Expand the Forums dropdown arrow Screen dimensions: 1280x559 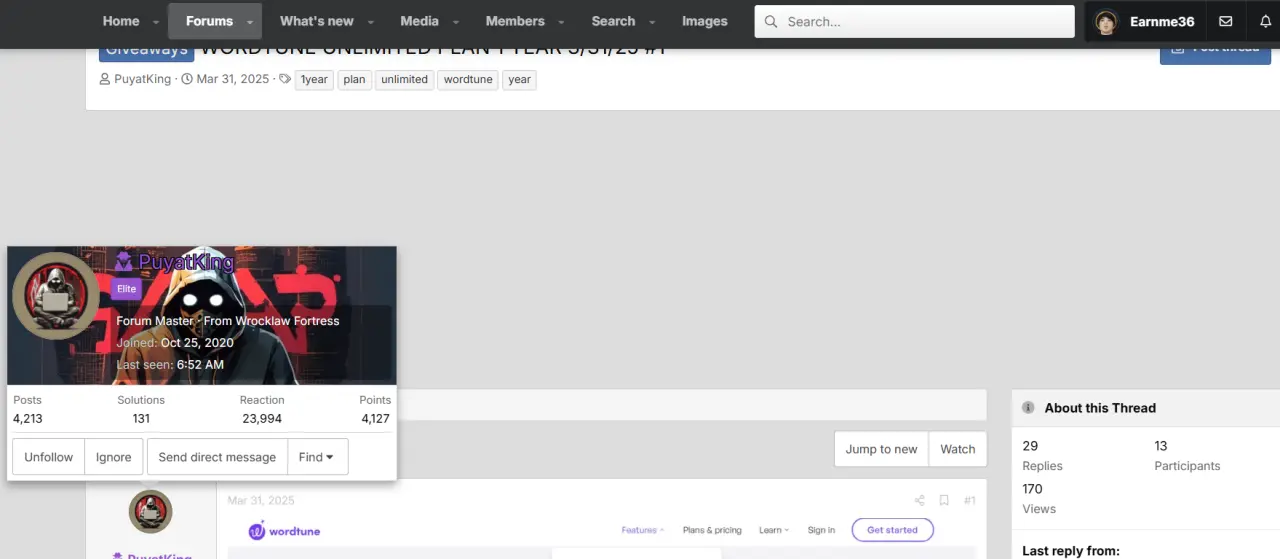pyautogui.click(x=250, y=22)
